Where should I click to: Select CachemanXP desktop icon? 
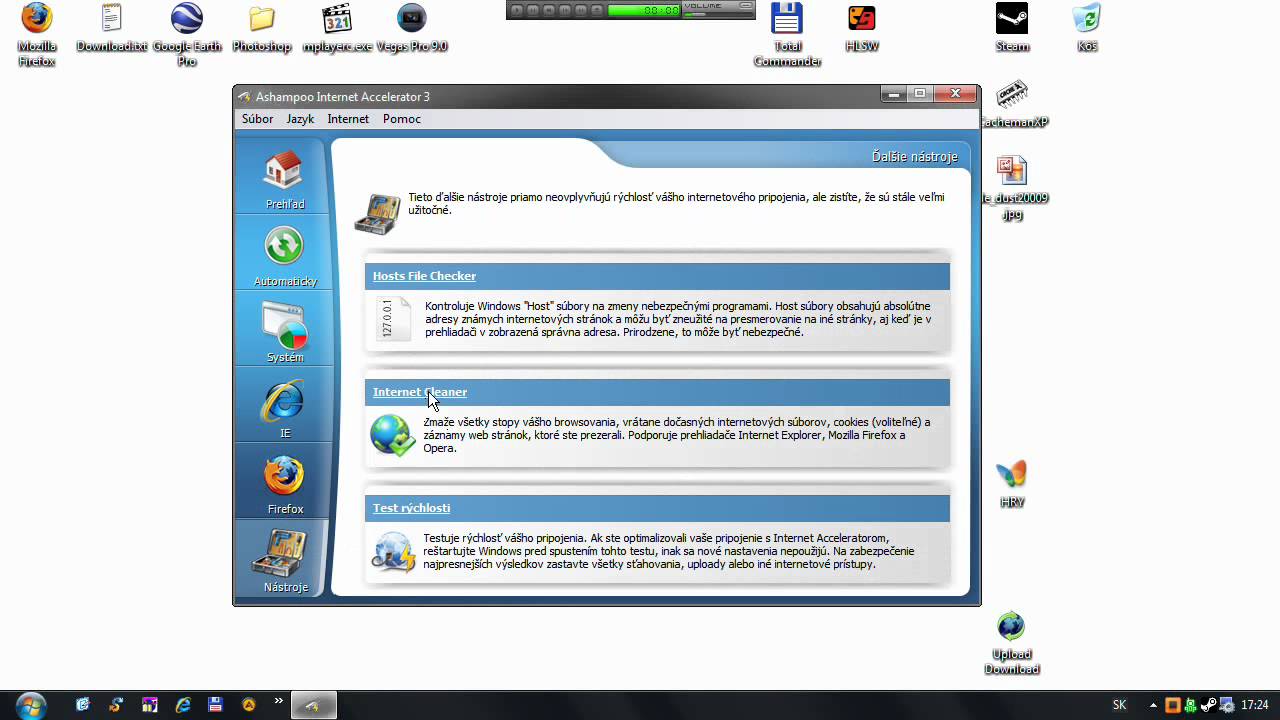click(1012, 105)
